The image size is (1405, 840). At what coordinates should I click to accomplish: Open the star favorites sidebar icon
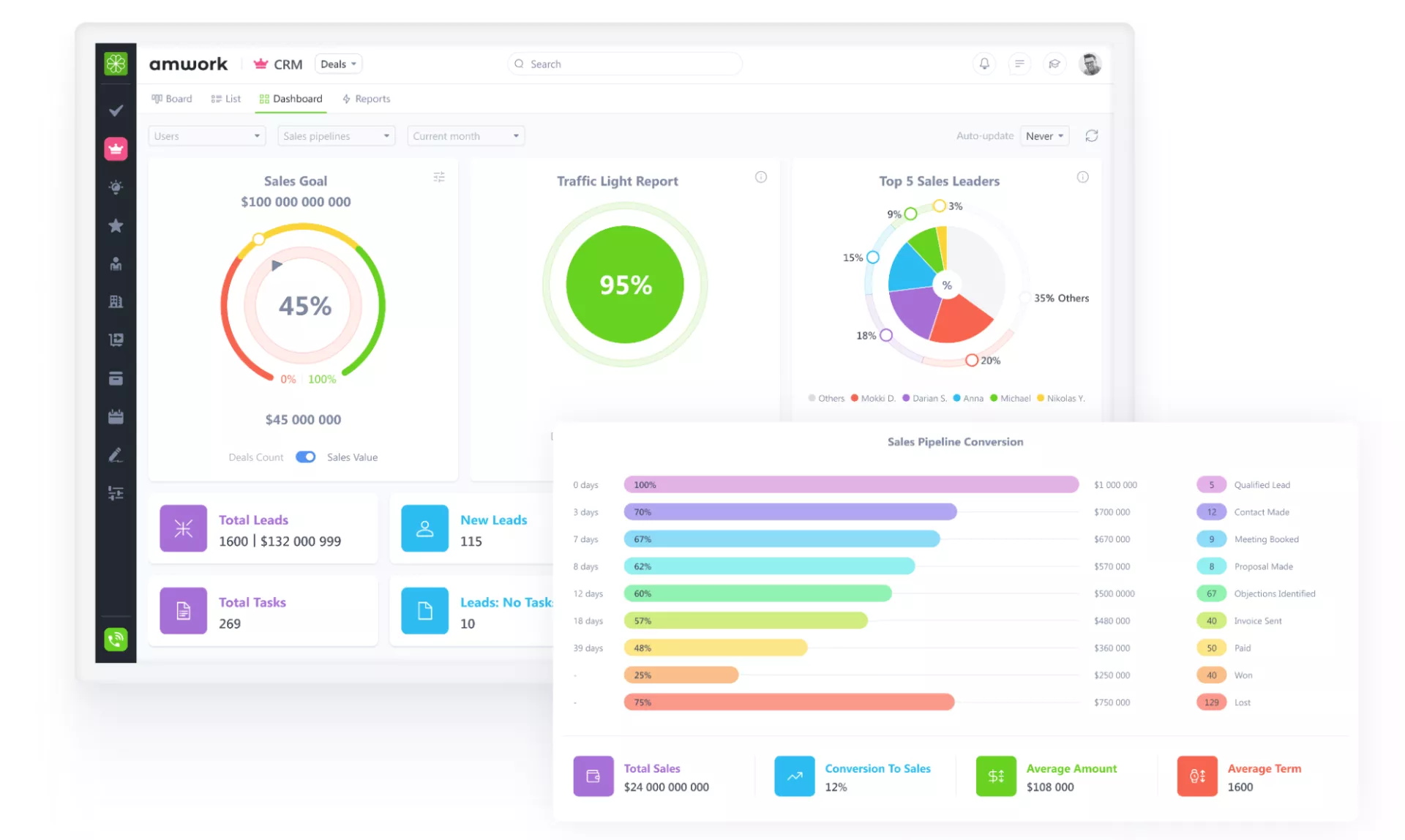pos(116,225)
